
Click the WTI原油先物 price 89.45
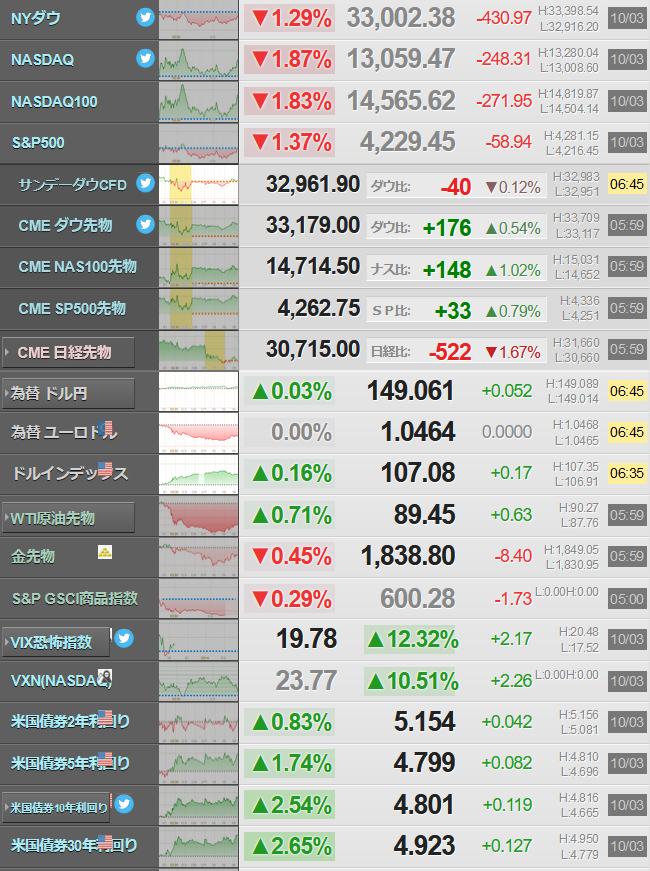[424, 515]
